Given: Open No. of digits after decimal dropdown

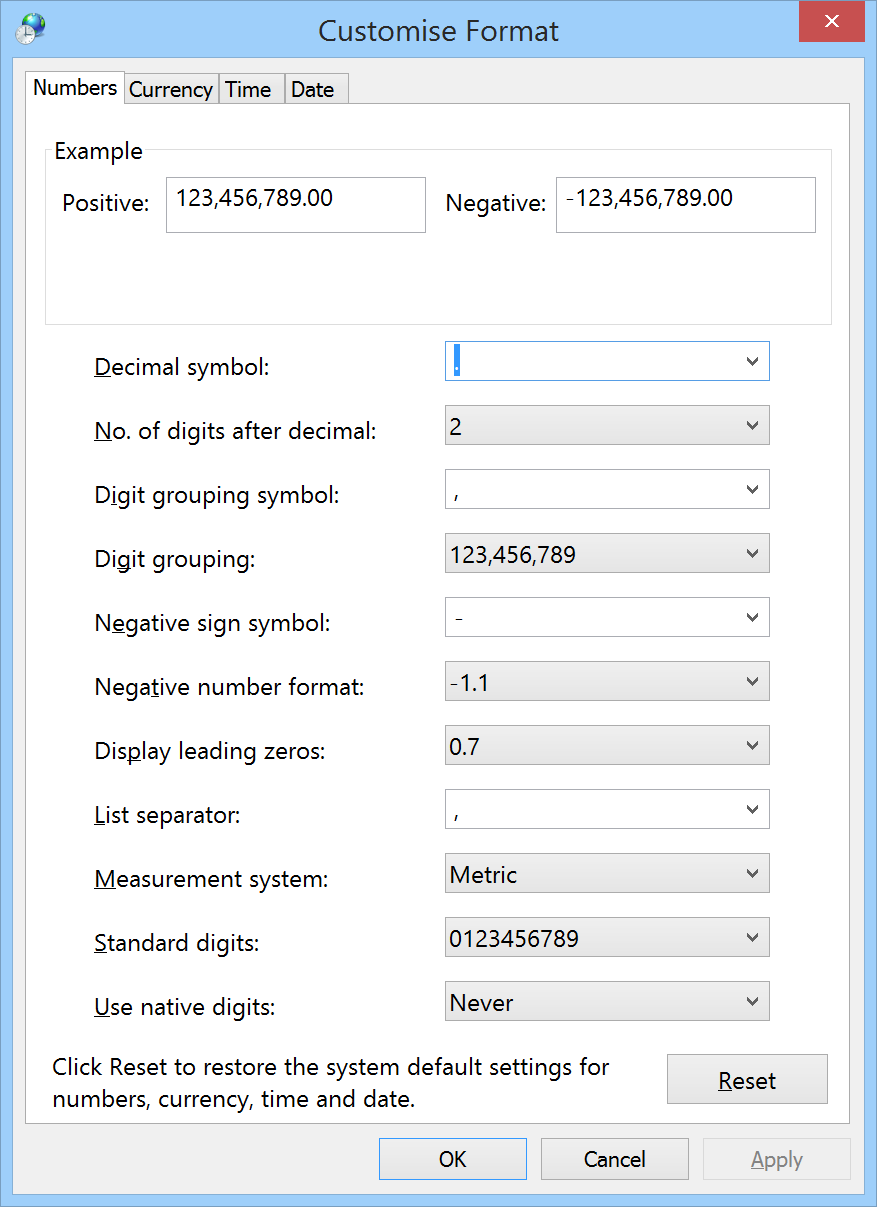Looking at the screenshot, I should click(x=607, y=426).
